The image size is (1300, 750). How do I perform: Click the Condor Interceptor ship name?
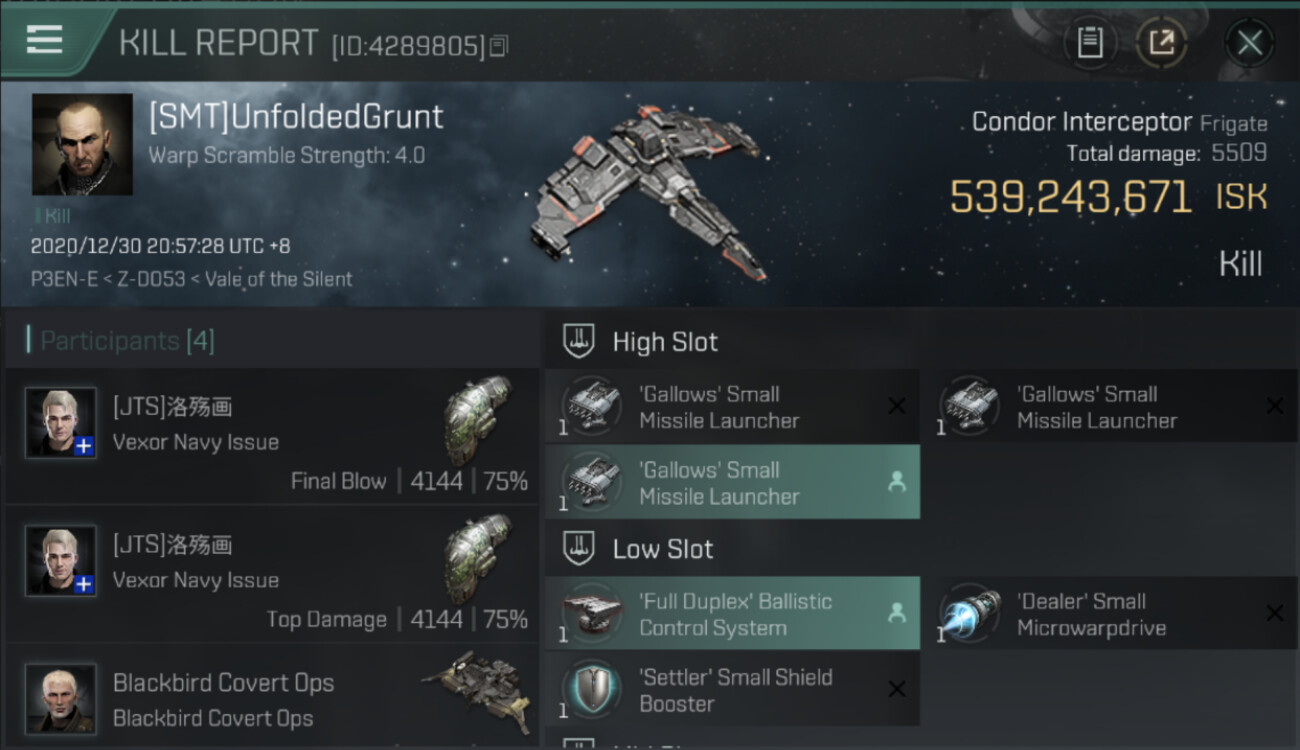(1082, 123)
